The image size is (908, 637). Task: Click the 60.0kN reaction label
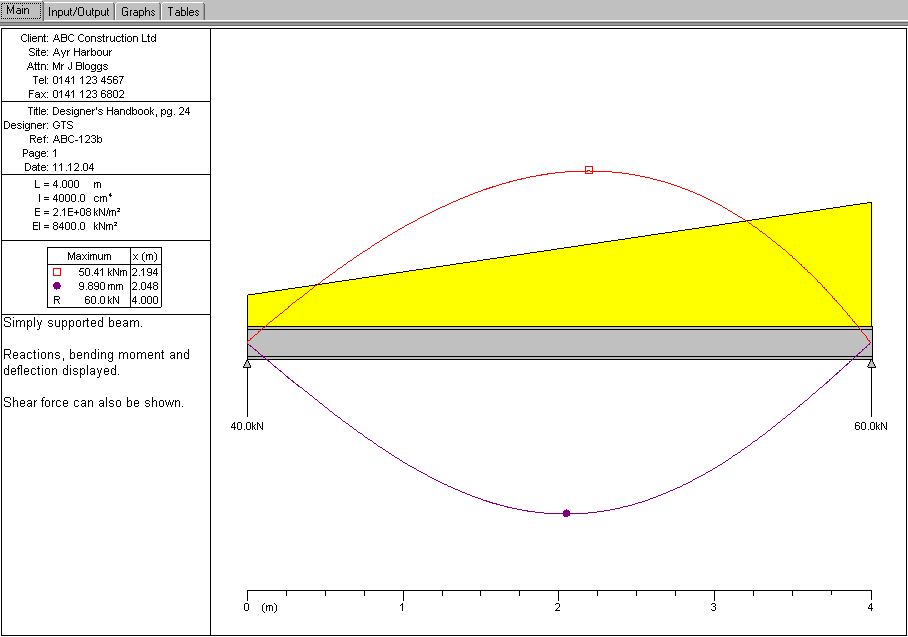[x=869, y=426]
